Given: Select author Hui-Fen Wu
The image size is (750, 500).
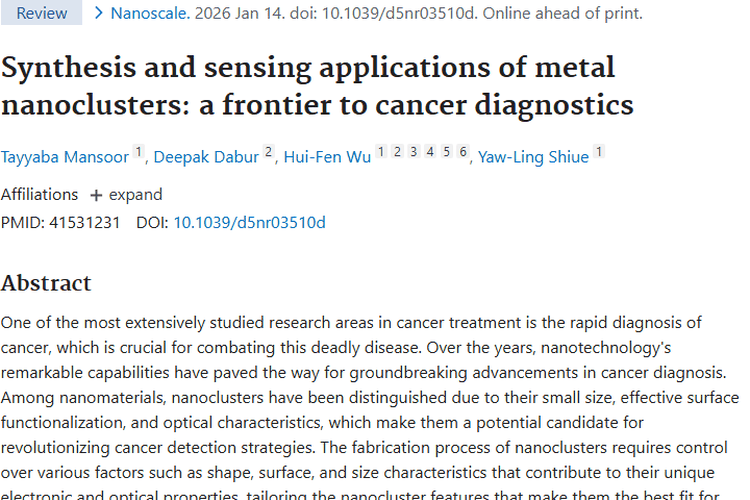Looking at the screenshot, I should coord(327,157).
